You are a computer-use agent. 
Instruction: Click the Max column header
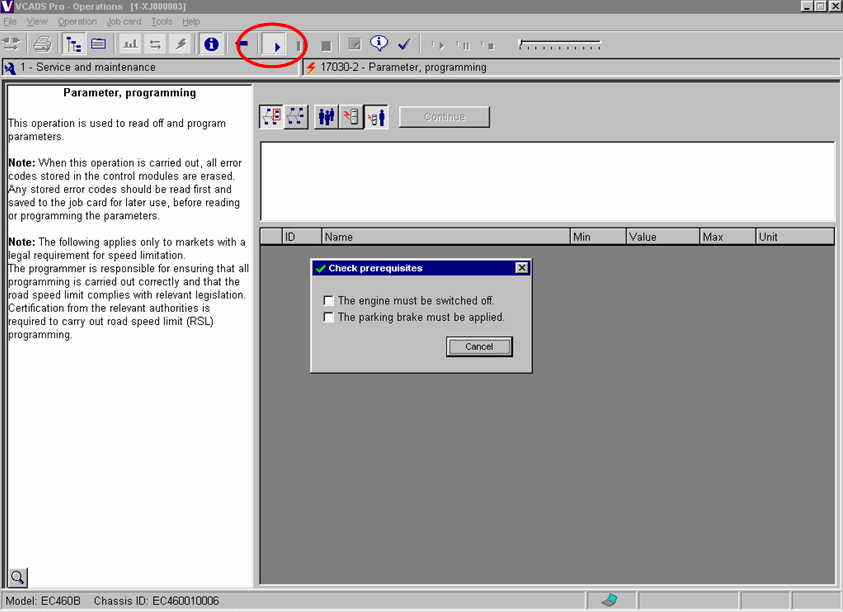tap(727, 237)
